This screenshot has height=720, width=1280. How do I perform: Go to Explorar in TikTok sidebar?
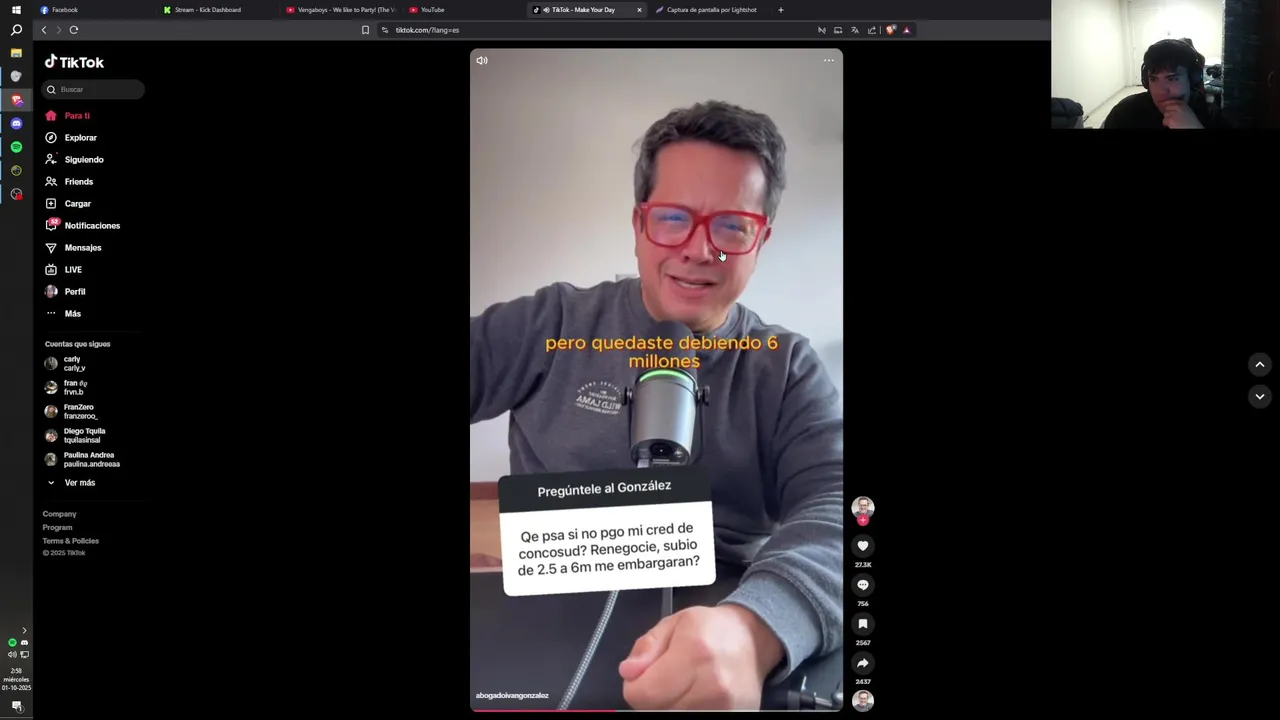(x=70, y=138)
